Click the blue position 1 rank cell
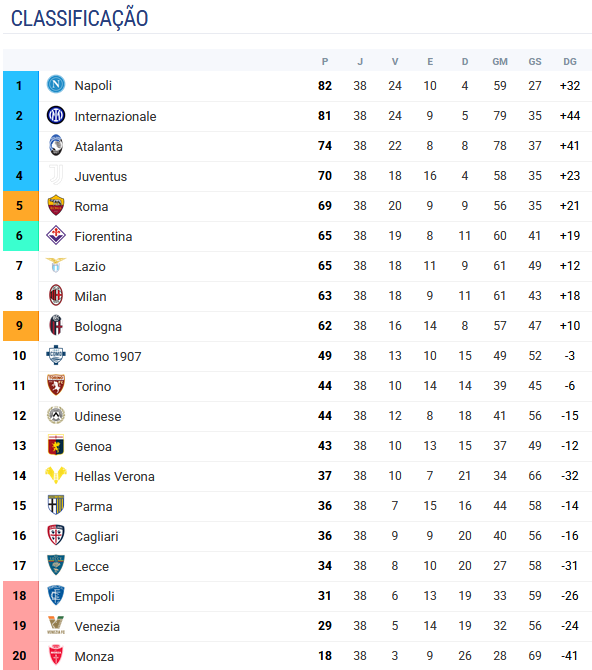This screenshot has width=592, height=670. pos(21,86)
